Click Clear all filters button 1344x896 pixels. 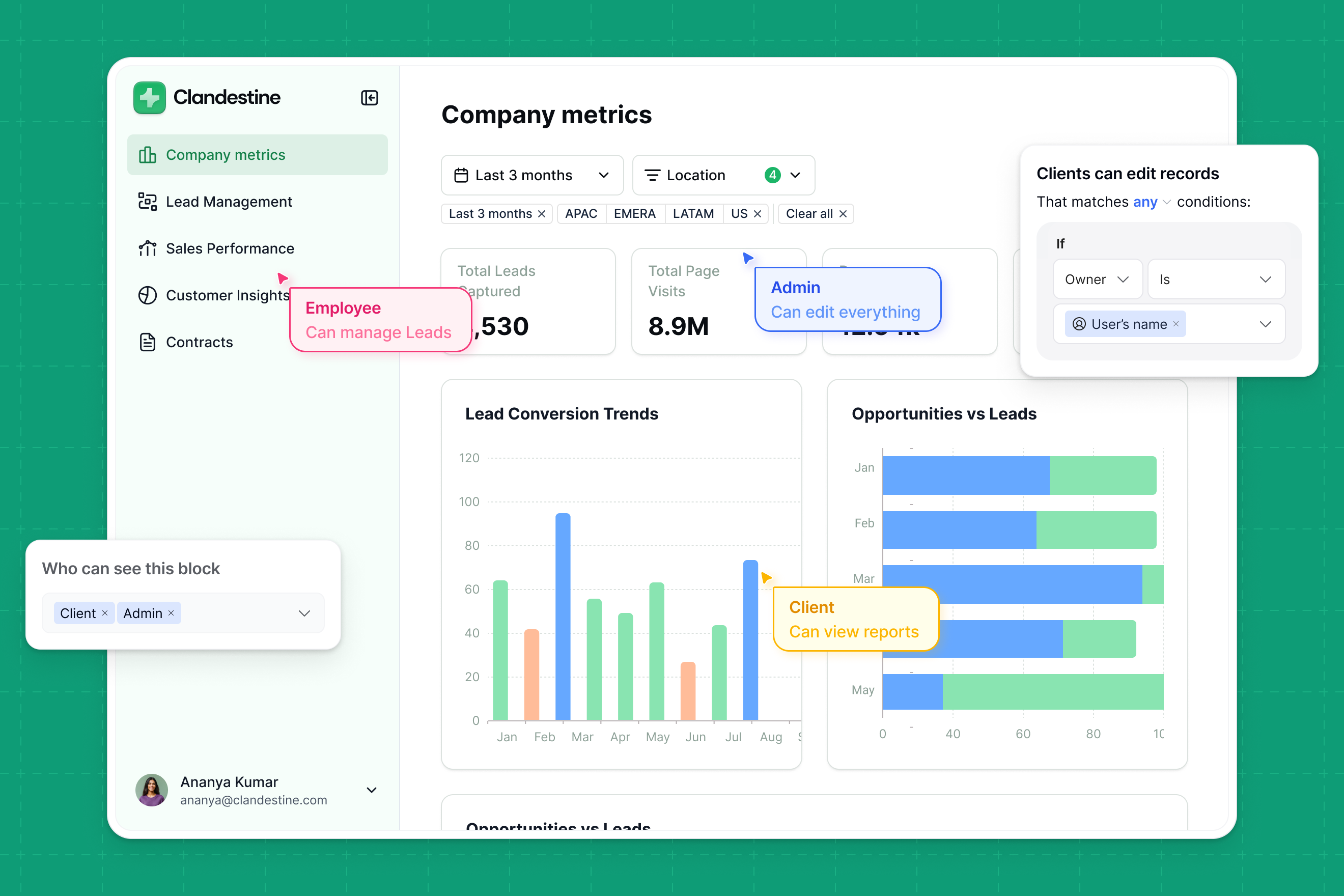(x=816, y=214)
